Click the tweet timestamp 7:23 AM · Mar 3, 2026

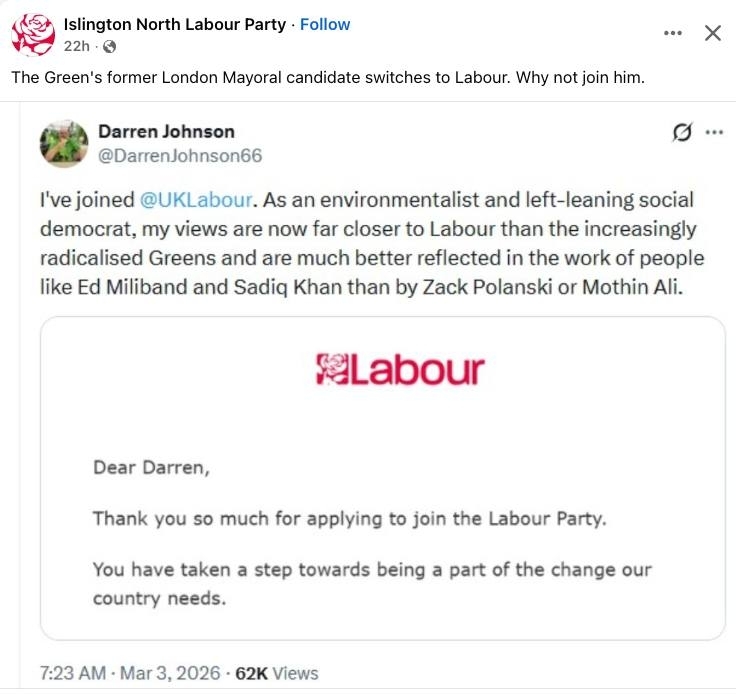tap(129, 673)
